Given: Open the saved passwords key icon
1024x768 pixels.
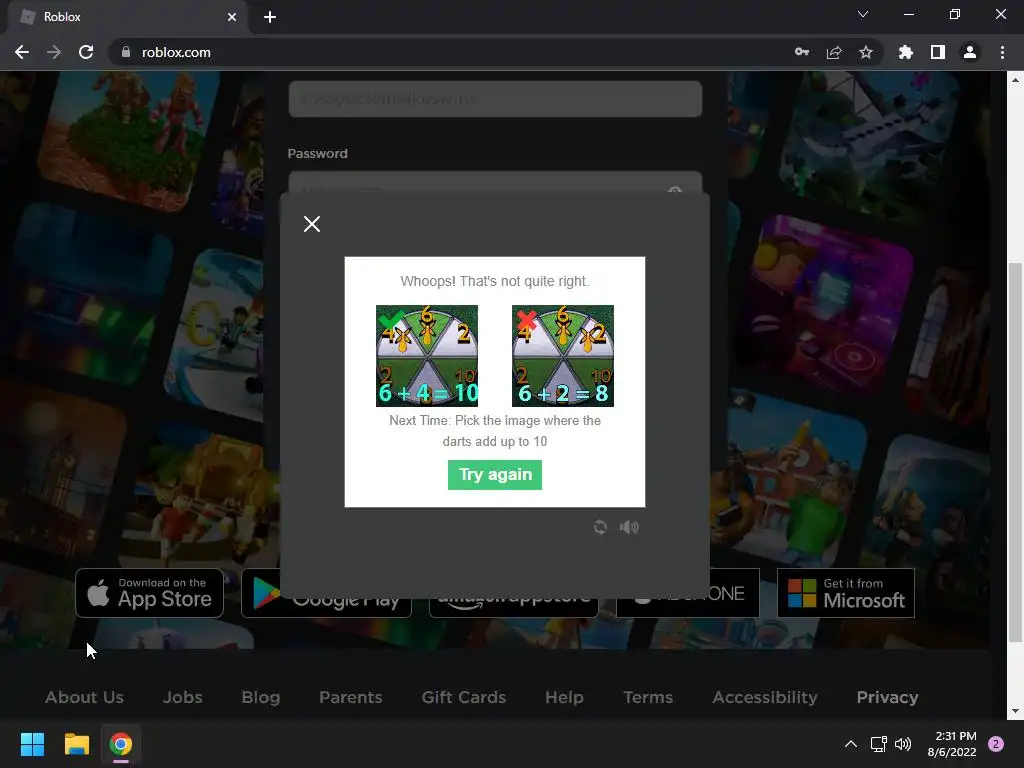Looking at the screenshot, I should click(x=802, y=52).
